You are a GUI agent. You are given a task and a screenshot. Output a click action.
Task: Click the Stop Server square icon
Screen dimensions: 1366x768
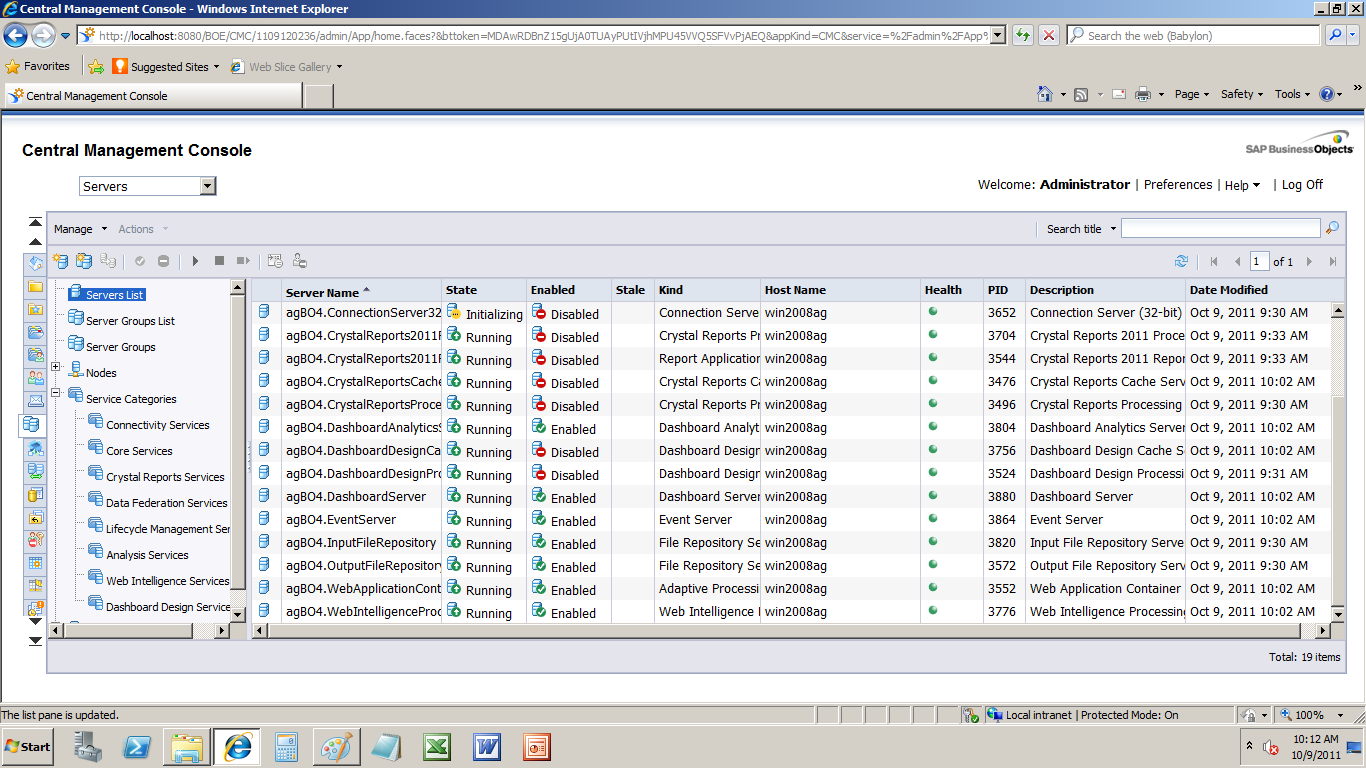[219, 262]
